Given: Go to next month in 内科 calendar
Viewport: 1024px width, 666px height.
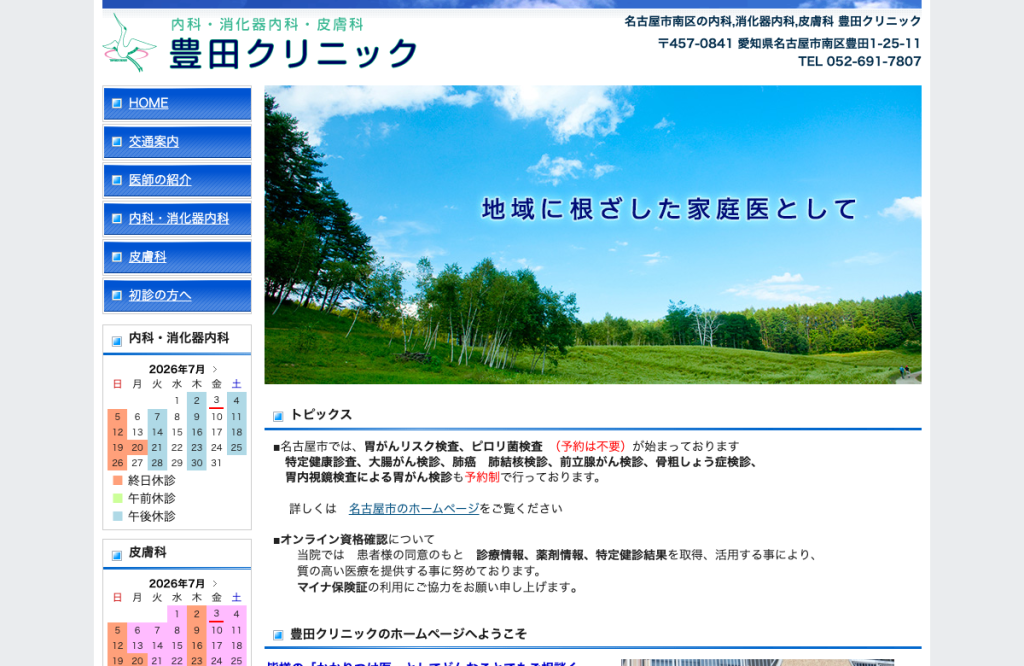Looking at the screenshot, I should click(215, 370).
